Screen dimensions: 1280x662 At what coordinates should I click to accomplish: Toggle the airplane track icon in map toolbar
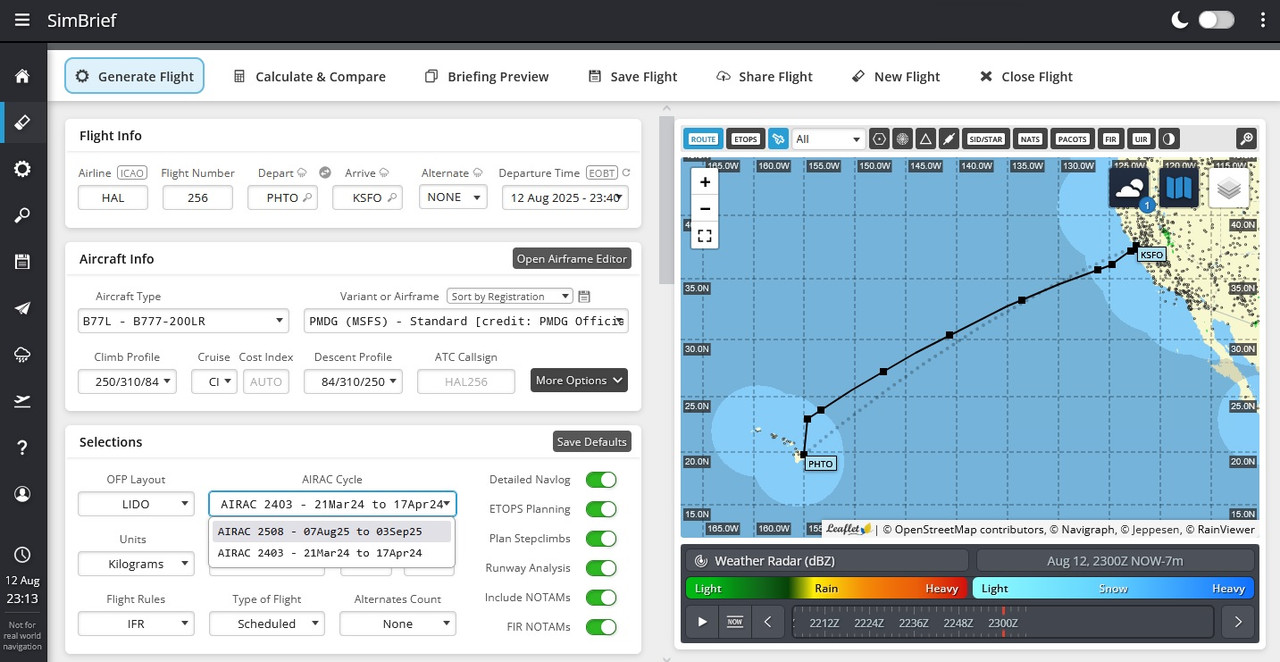click(777, 139)
